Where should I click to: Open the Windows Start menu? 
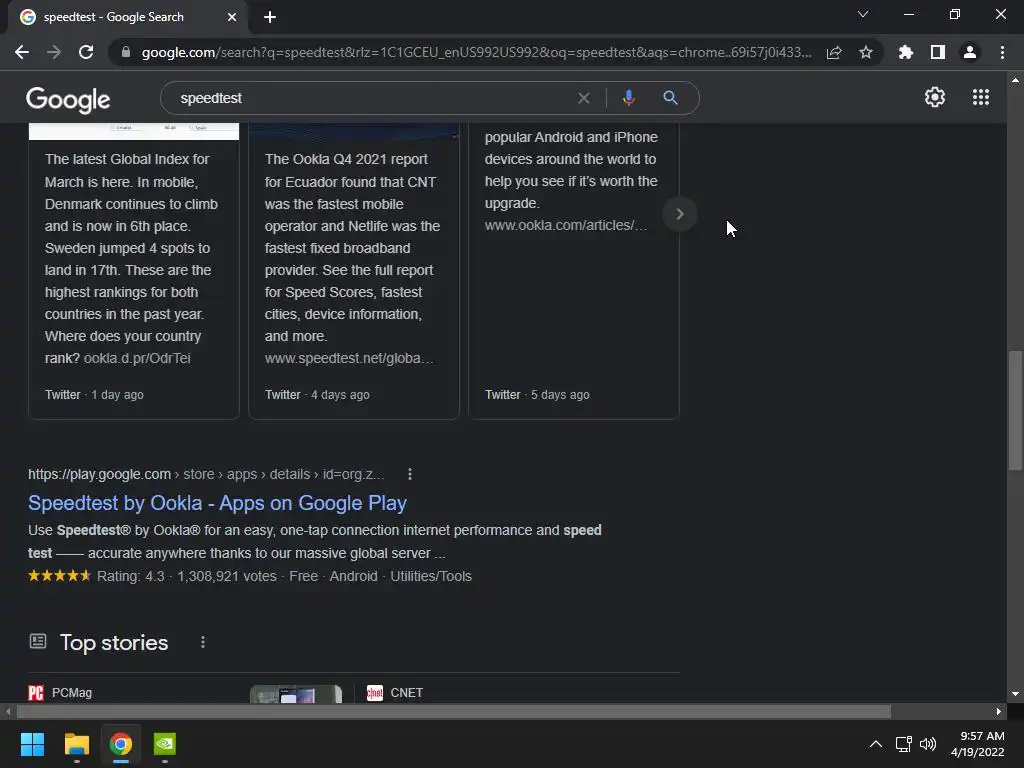[32, 744]
